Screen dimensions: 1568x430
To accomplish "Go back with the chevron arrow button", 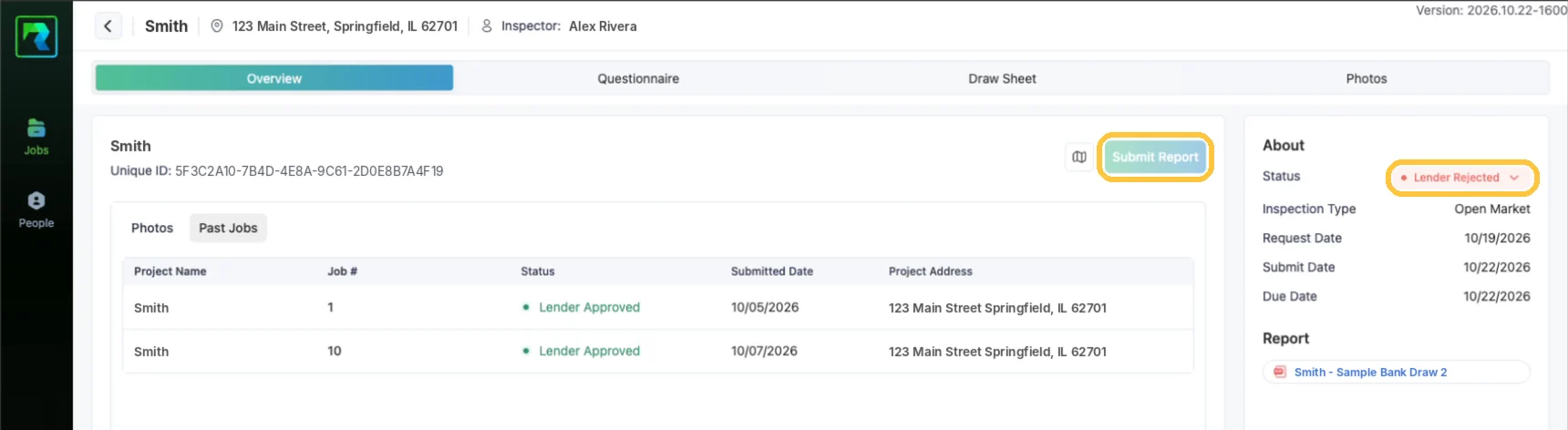I will (108, 26).
